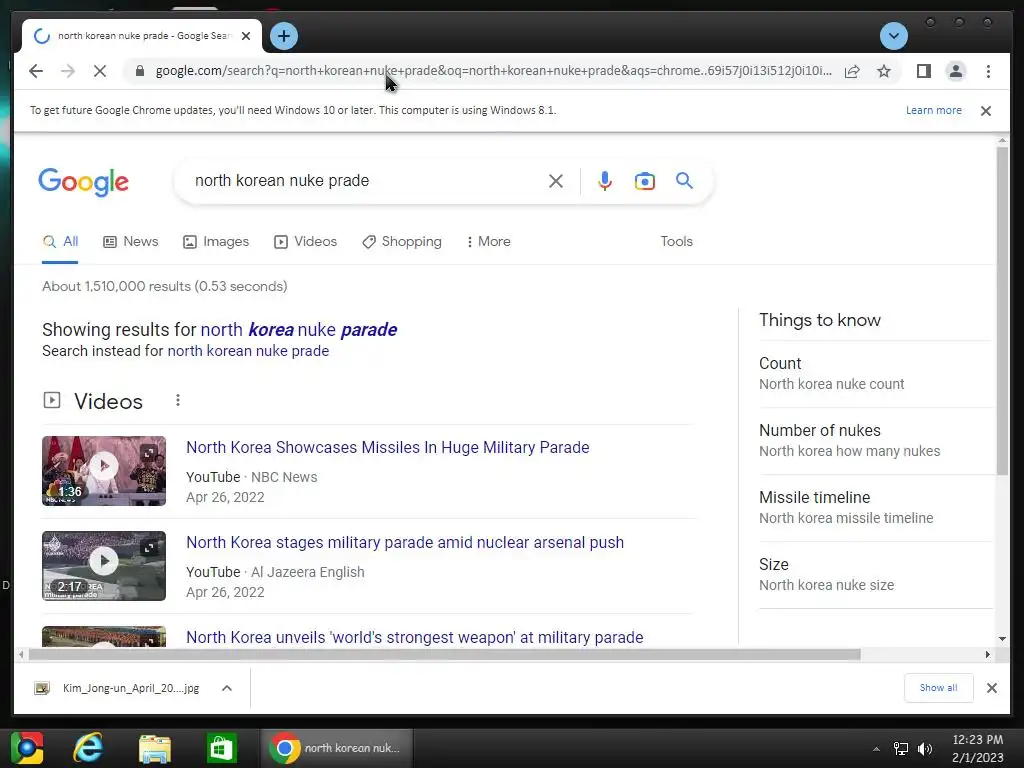
Task: Launch Internet Explorer from taskbar
Action: 88,748
